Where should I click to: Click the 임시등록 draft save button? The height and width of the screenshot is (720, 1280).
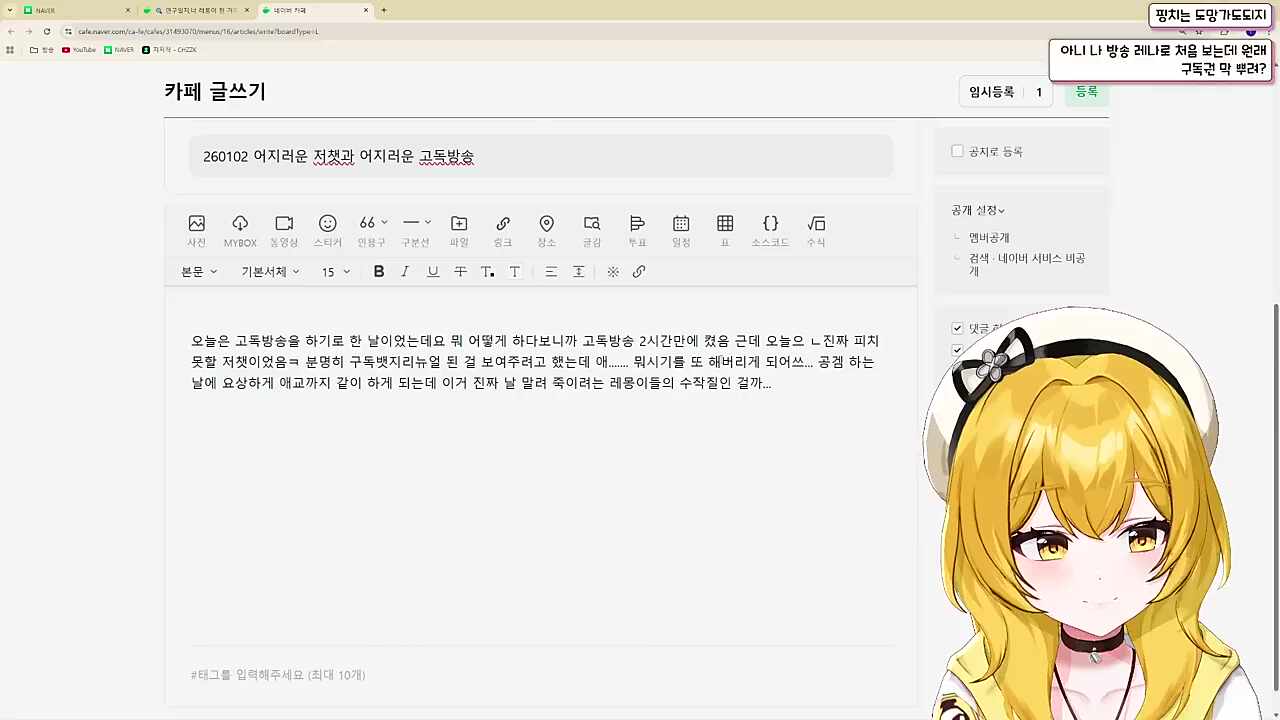[992, 92]
